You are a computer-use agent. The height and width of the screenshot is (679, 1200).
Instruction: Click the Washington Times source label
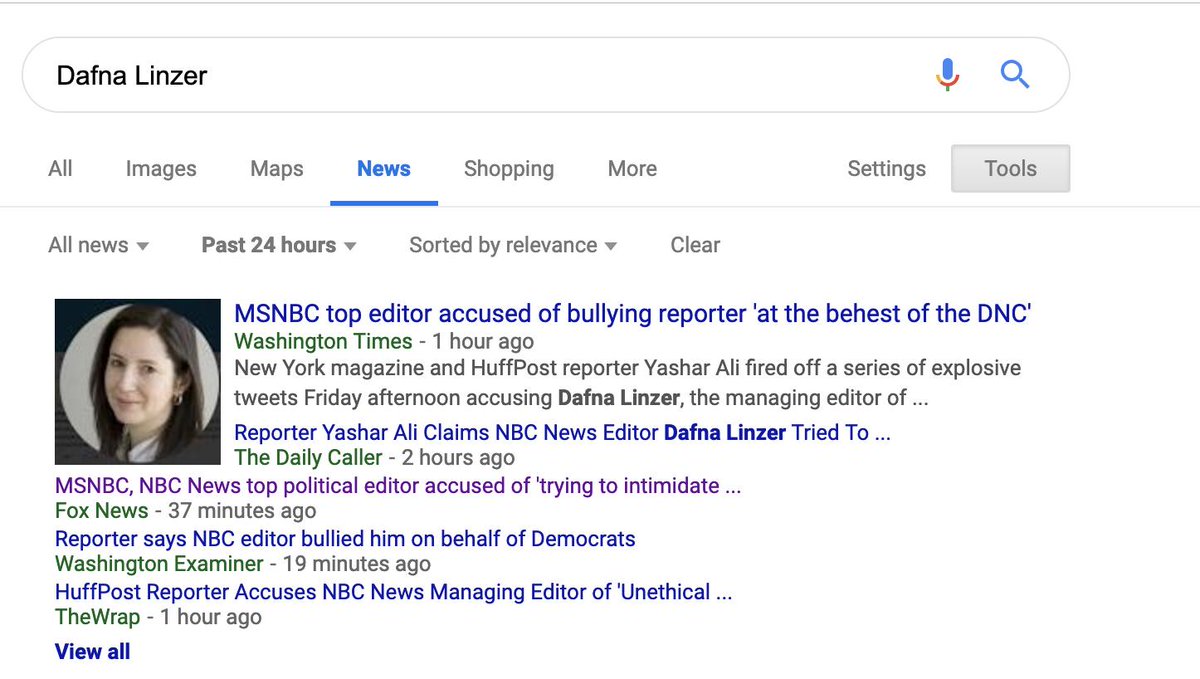(x=321, y=341)
